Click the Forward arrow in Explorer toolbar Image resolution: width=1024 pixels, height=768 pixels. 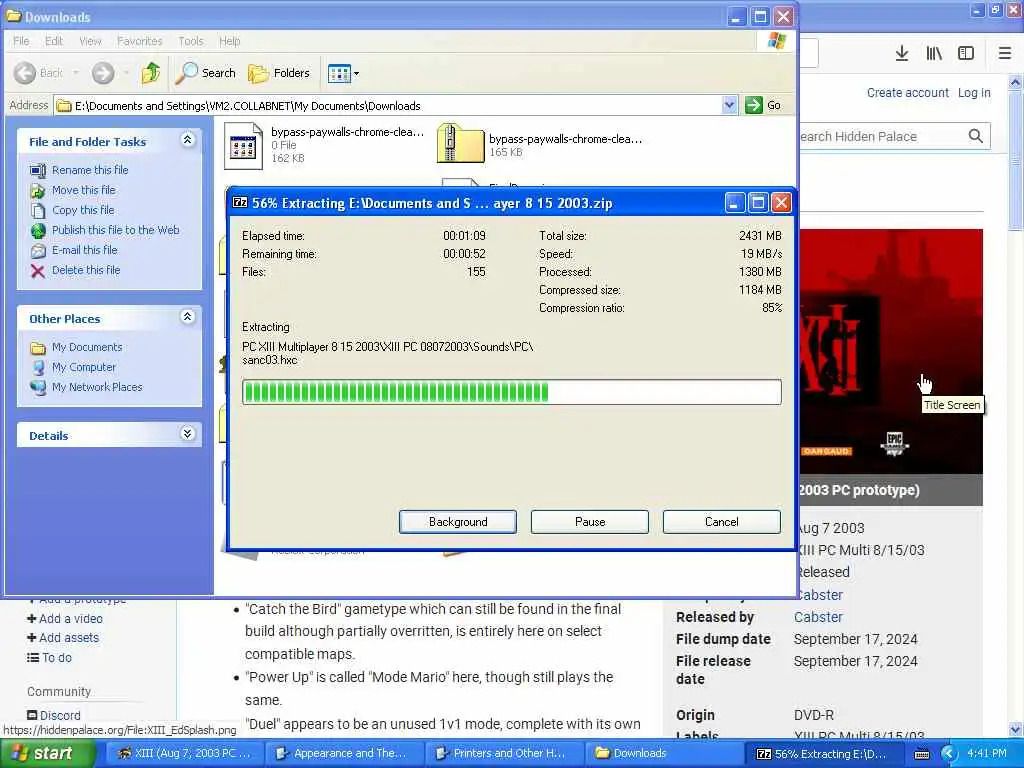point(103,73)
